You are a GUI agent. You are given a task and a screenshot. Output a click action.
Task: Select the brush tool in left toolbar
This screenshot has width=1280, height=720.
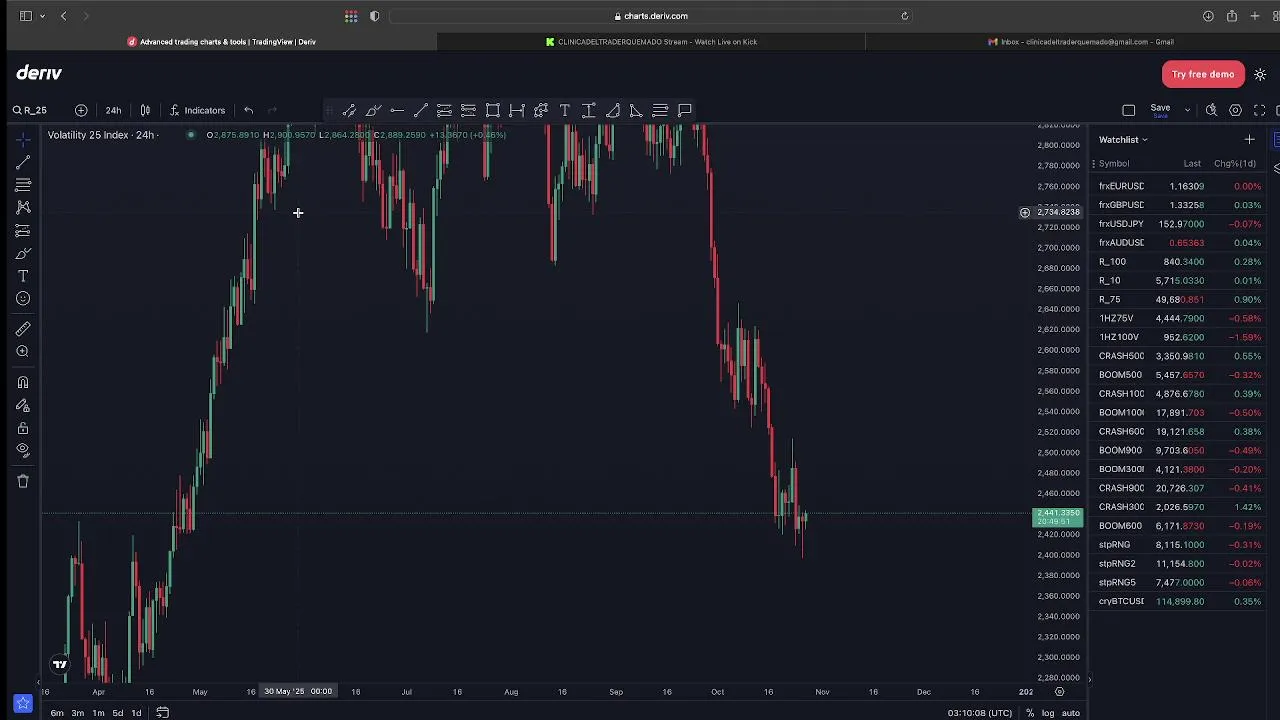pos(23,253)
